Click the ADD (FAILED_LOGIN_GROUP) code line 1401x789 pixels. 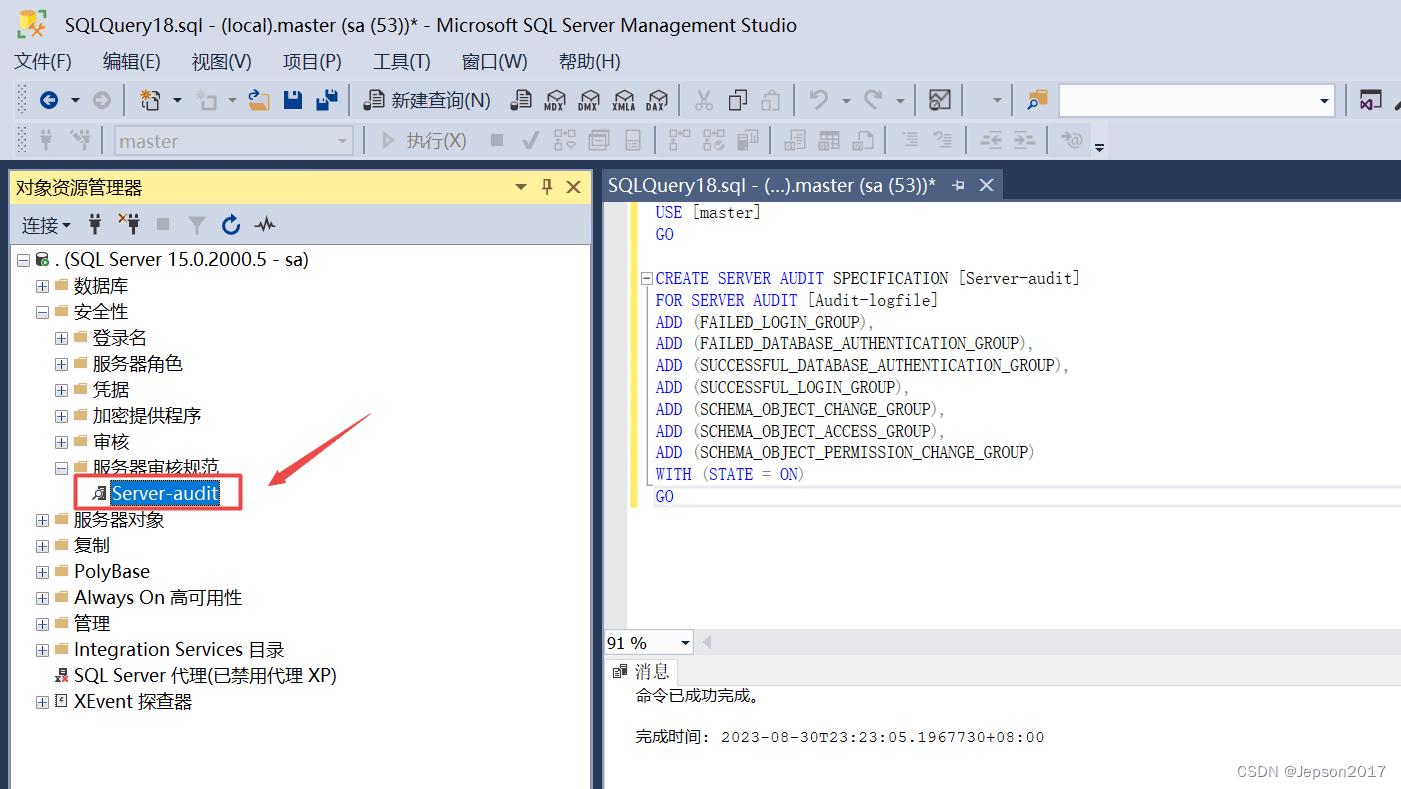(x=765, y=322)
